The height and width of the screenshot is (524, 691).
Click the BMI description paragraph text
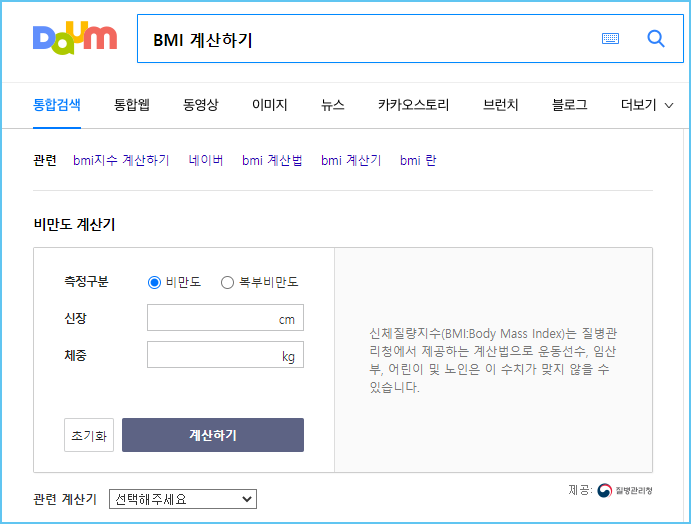tap(493, 360)
